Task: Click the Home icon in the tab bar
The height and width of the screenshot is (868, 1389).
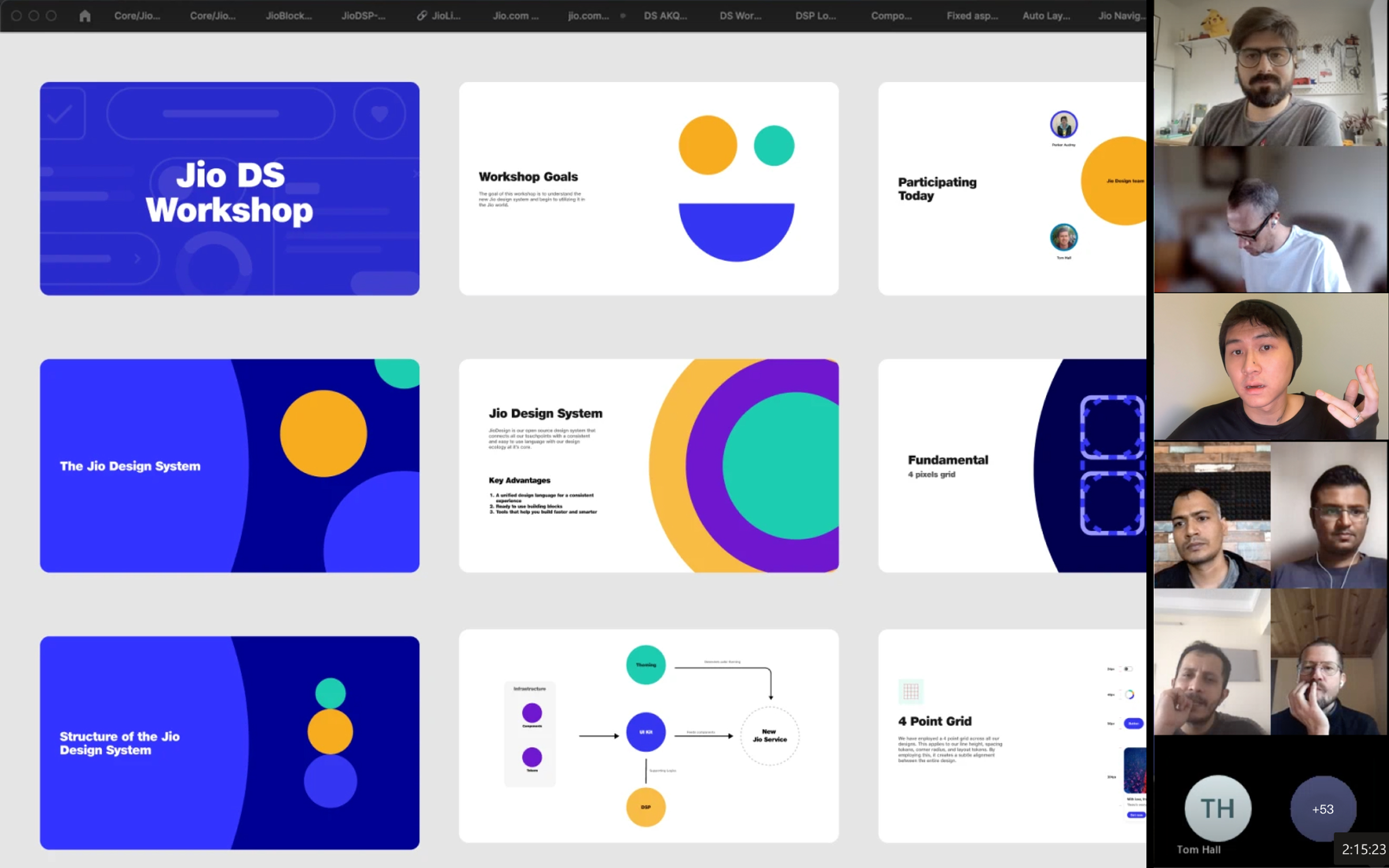Action: tap(85, 15)
